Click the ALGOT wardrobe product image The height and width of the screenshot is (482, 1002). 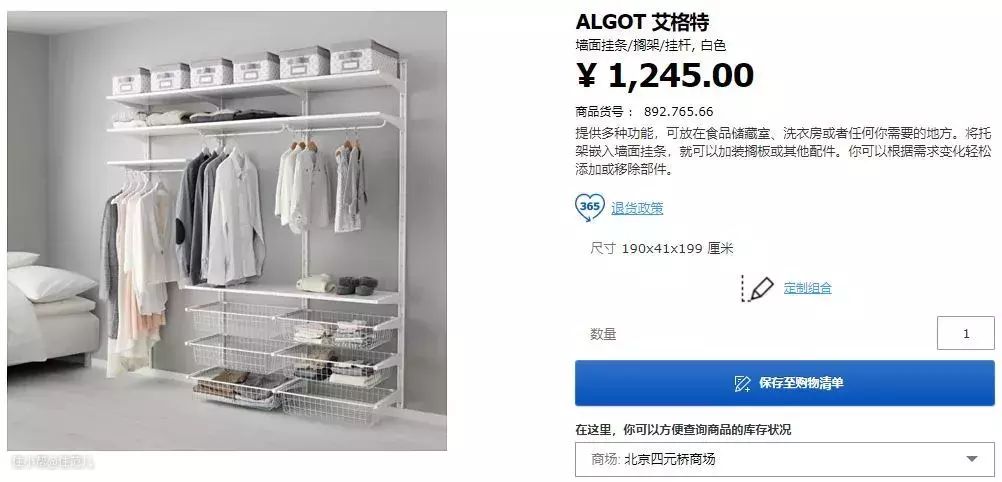point(227,231)
